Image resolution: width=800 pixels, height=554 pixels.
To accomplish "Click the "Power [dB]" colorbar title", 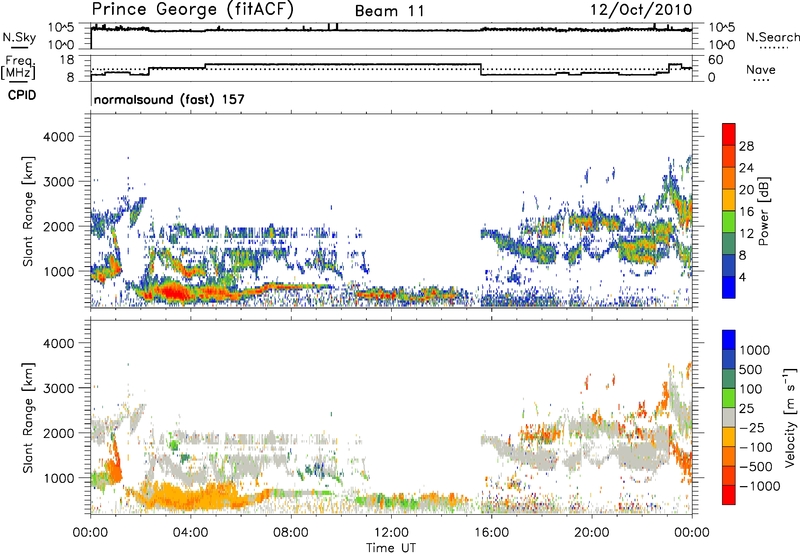I will (763, 211).
